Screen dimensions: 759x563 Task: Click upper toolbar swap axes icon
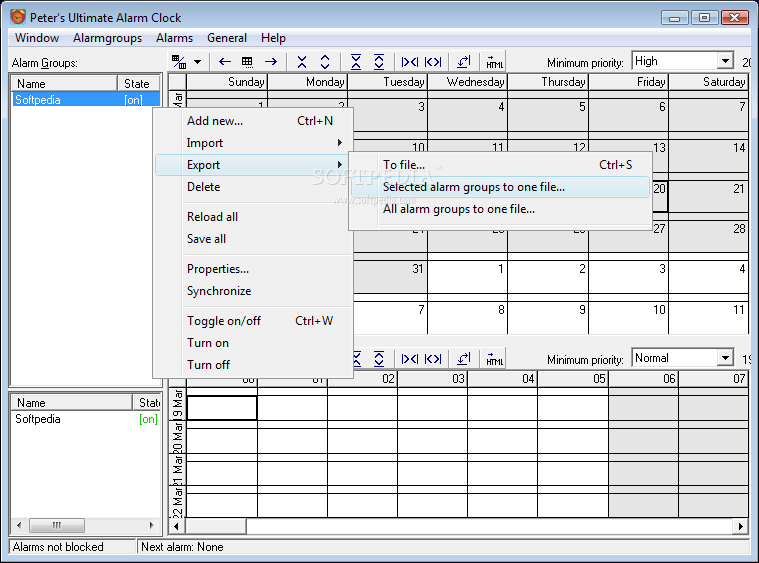[464, 61]
